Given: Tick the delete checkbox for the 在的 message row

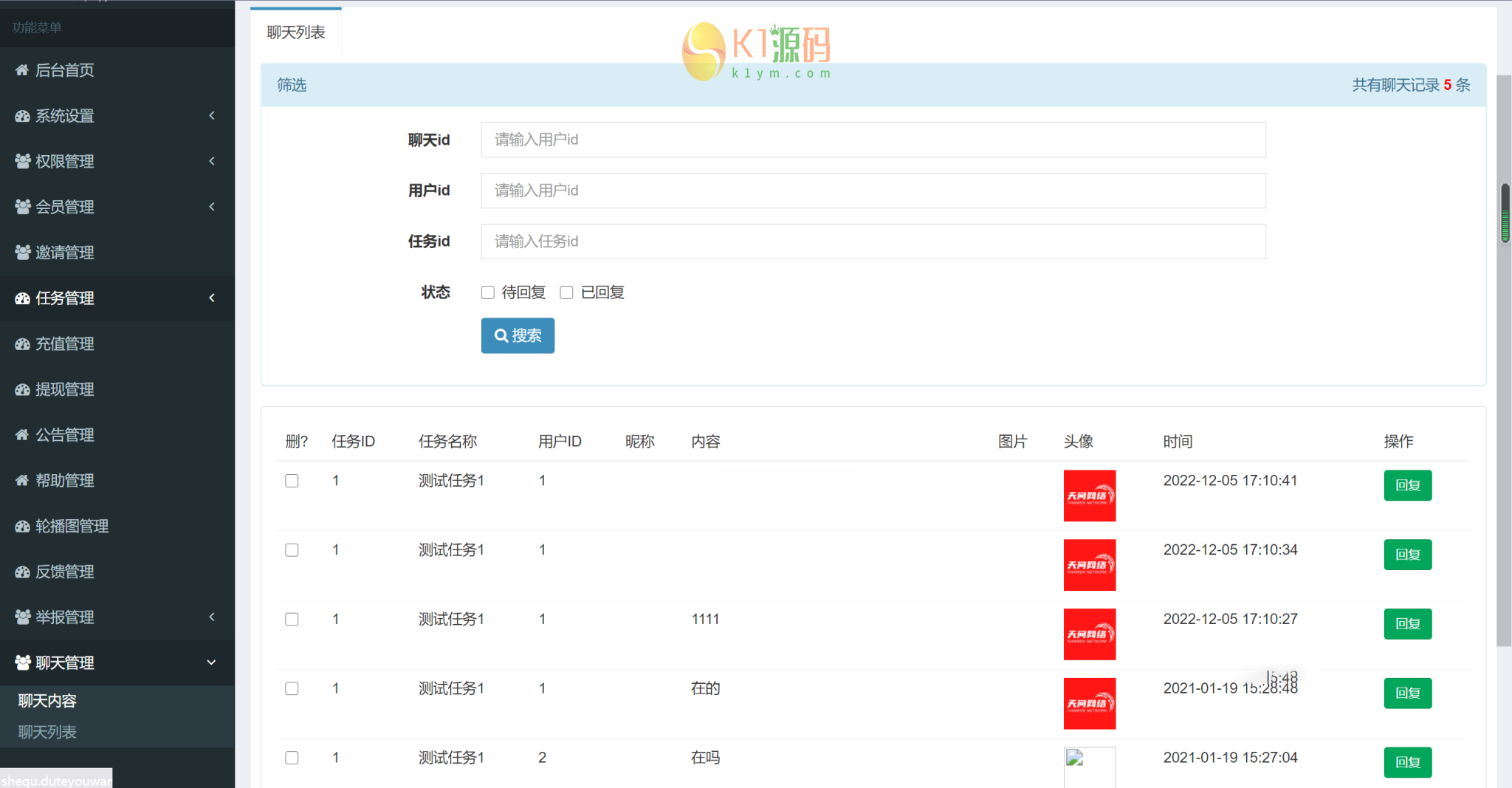Looking at the screenshot, I should [x=292, y=689].
